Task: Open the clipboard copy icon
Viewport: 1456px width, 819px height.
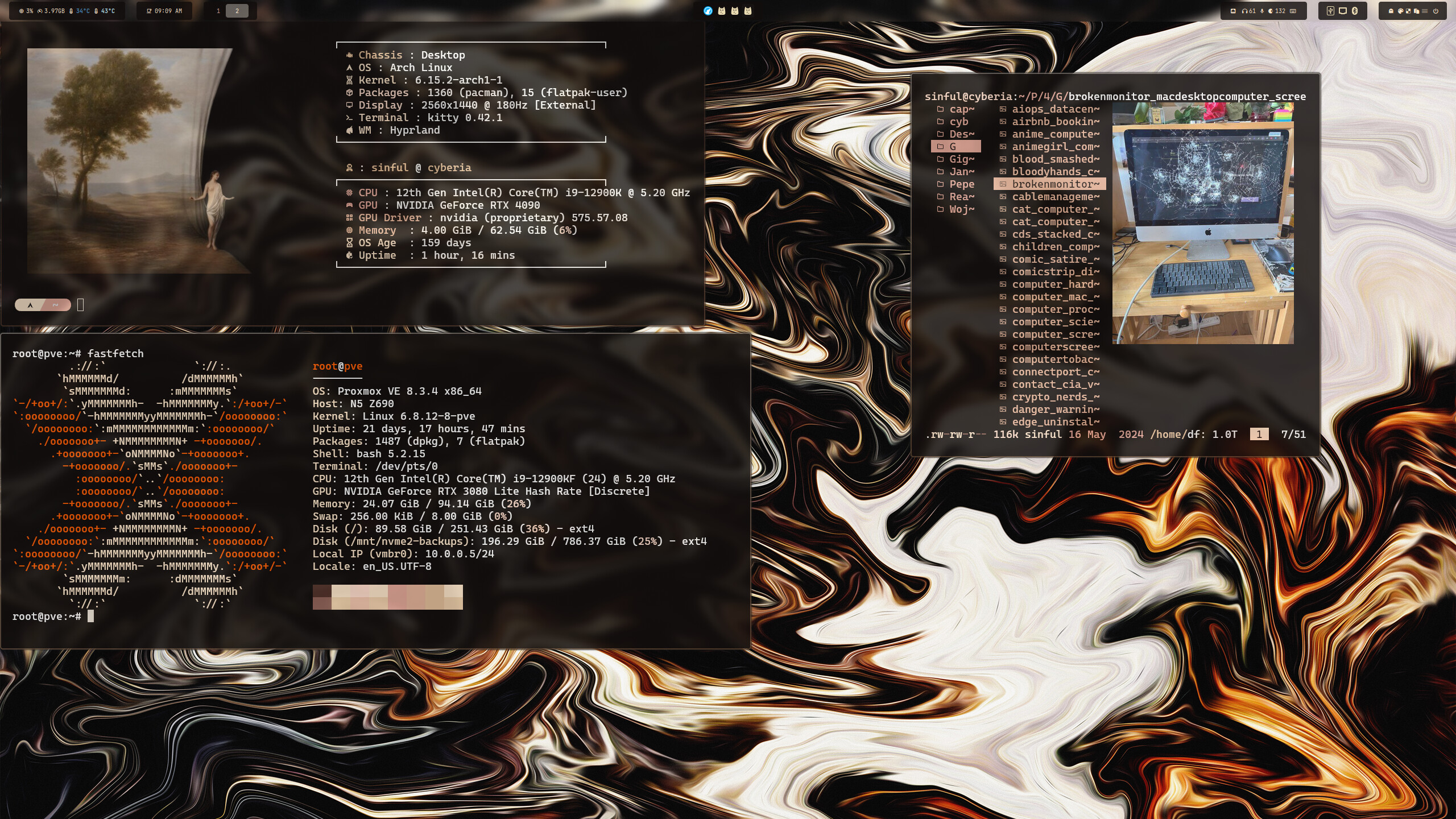Action: [1416, 11]
